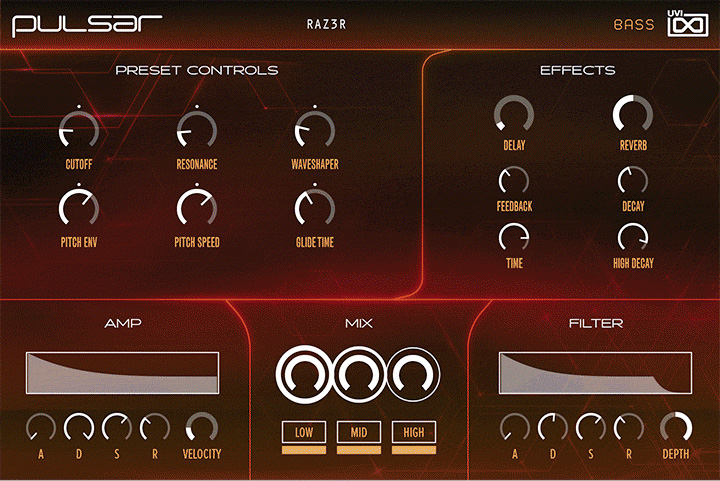Viewport: 720px width, 481px height.
Task: Open the RAZ3R preset name
Action: [x=326, y=24]
